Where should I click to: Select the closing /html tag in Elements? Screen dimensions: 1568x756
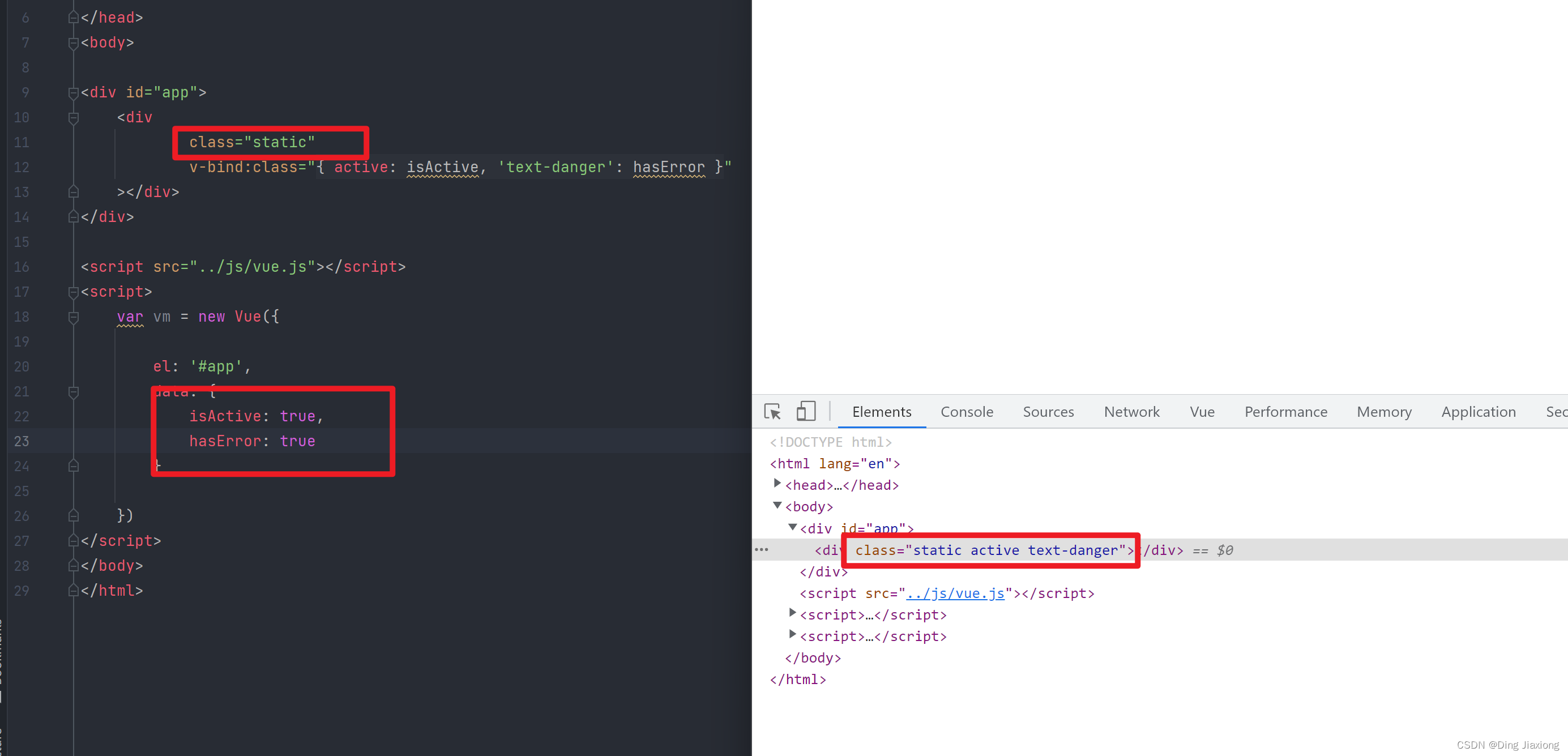tap(797, 680)
